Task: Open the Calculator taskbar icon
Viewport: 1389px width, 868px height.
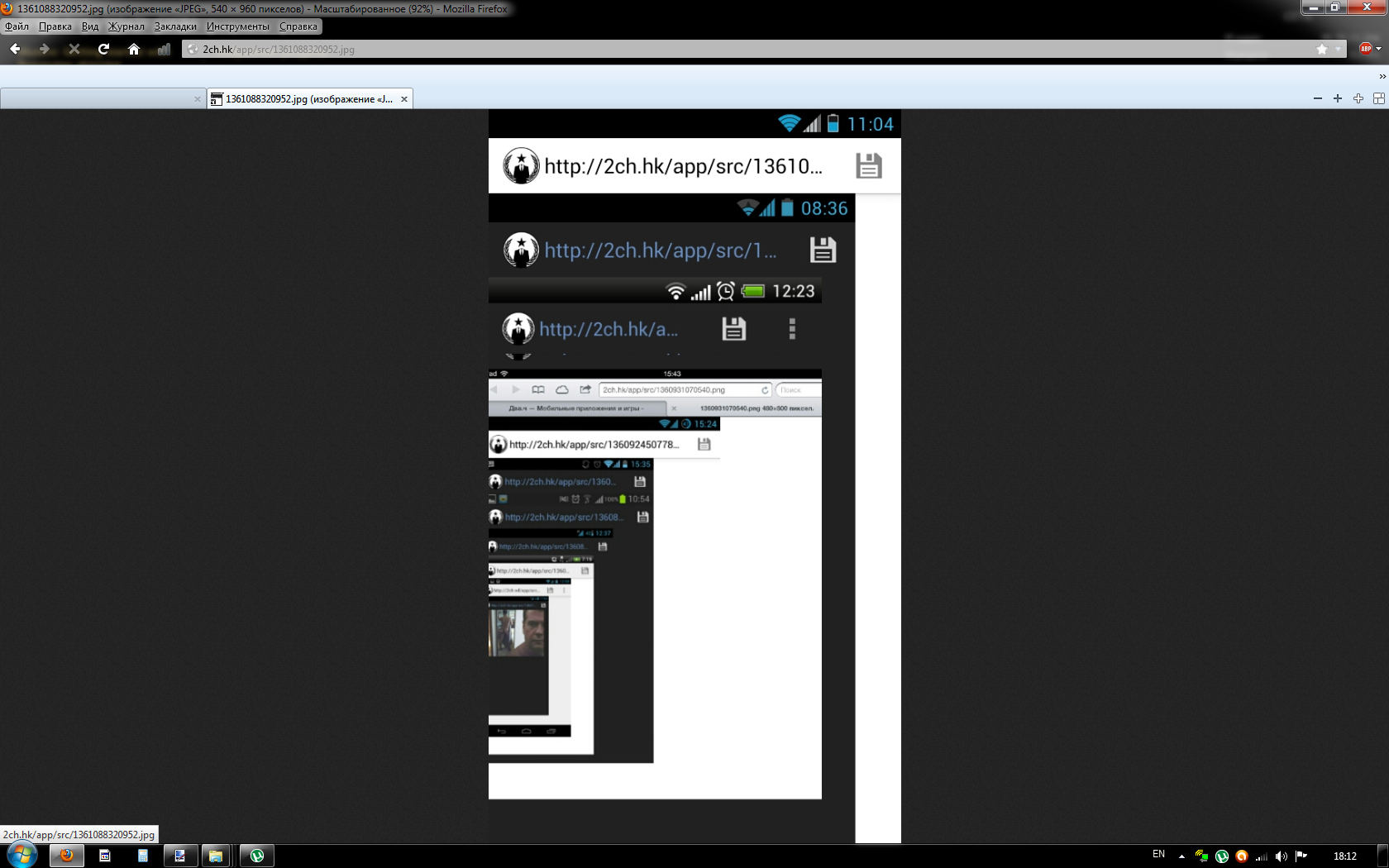Action: tap(142, 856)
